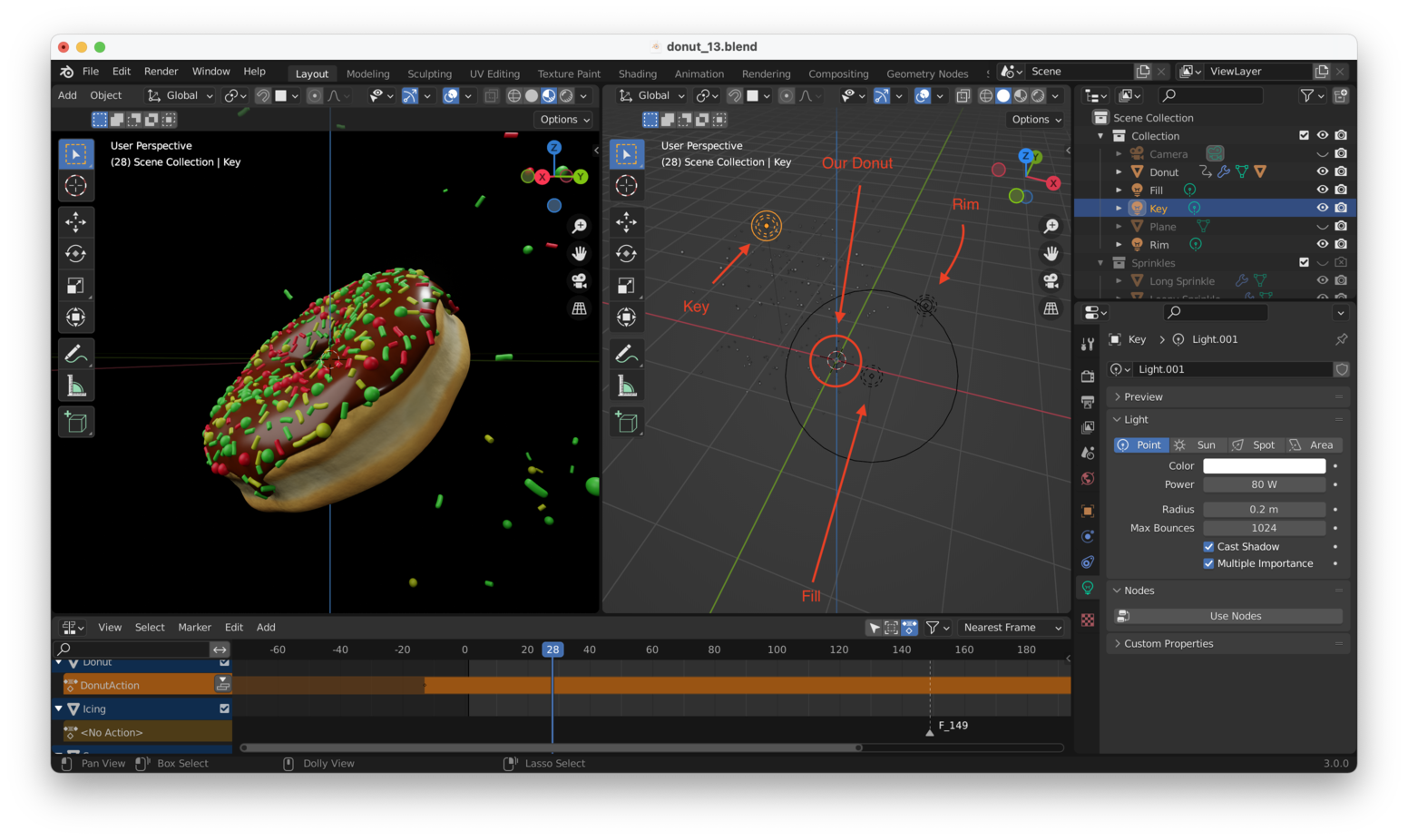The width and height of the screenshot is (1408, 840).
Task: Uncheck Multiple Importance option
Action: pyautogui.click(x=1208, y=563)
